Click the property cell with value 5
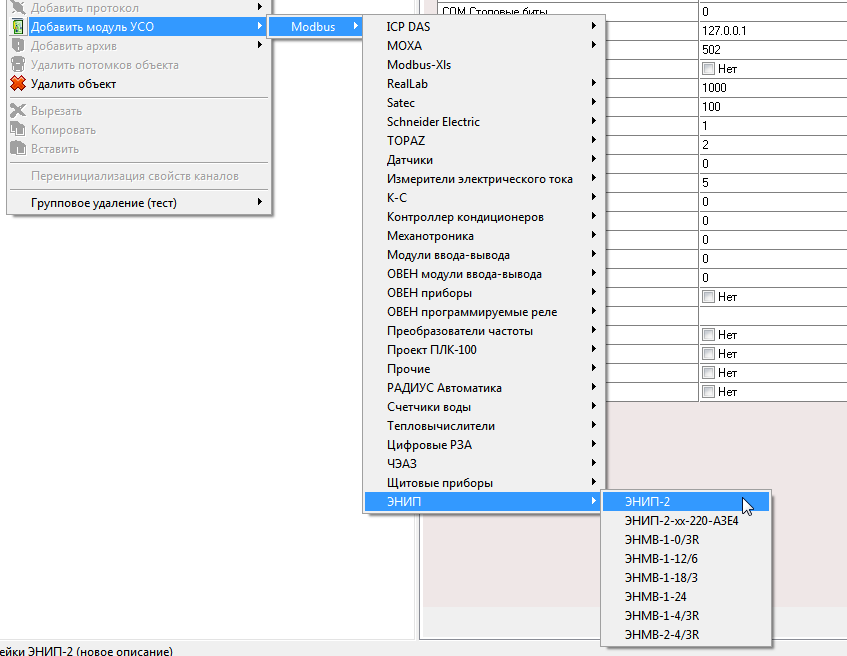847x656 pixels. (773, 183)
